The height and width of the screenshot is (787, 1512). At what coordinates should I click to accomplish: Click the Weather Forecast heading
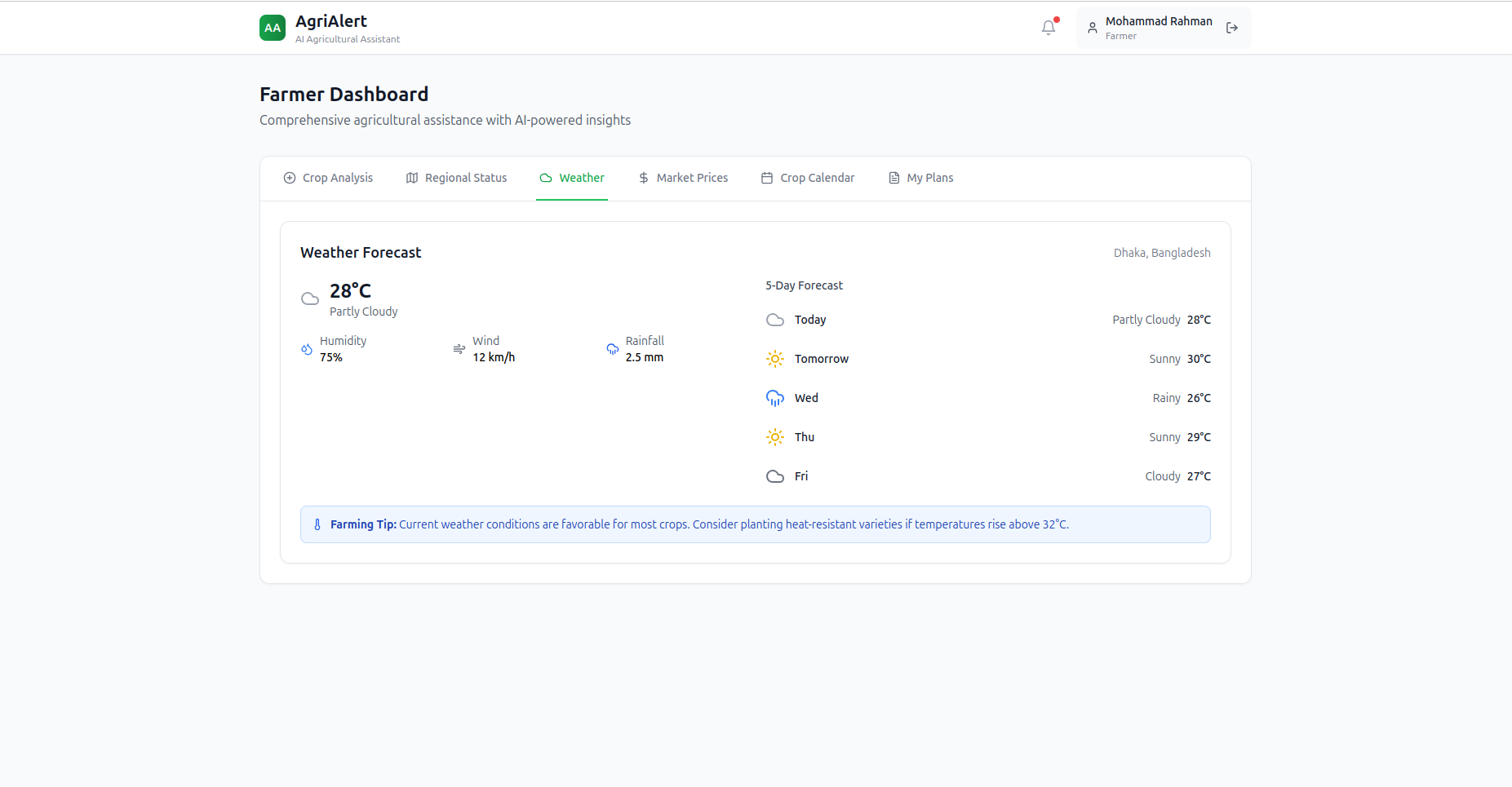pos(361,253)
